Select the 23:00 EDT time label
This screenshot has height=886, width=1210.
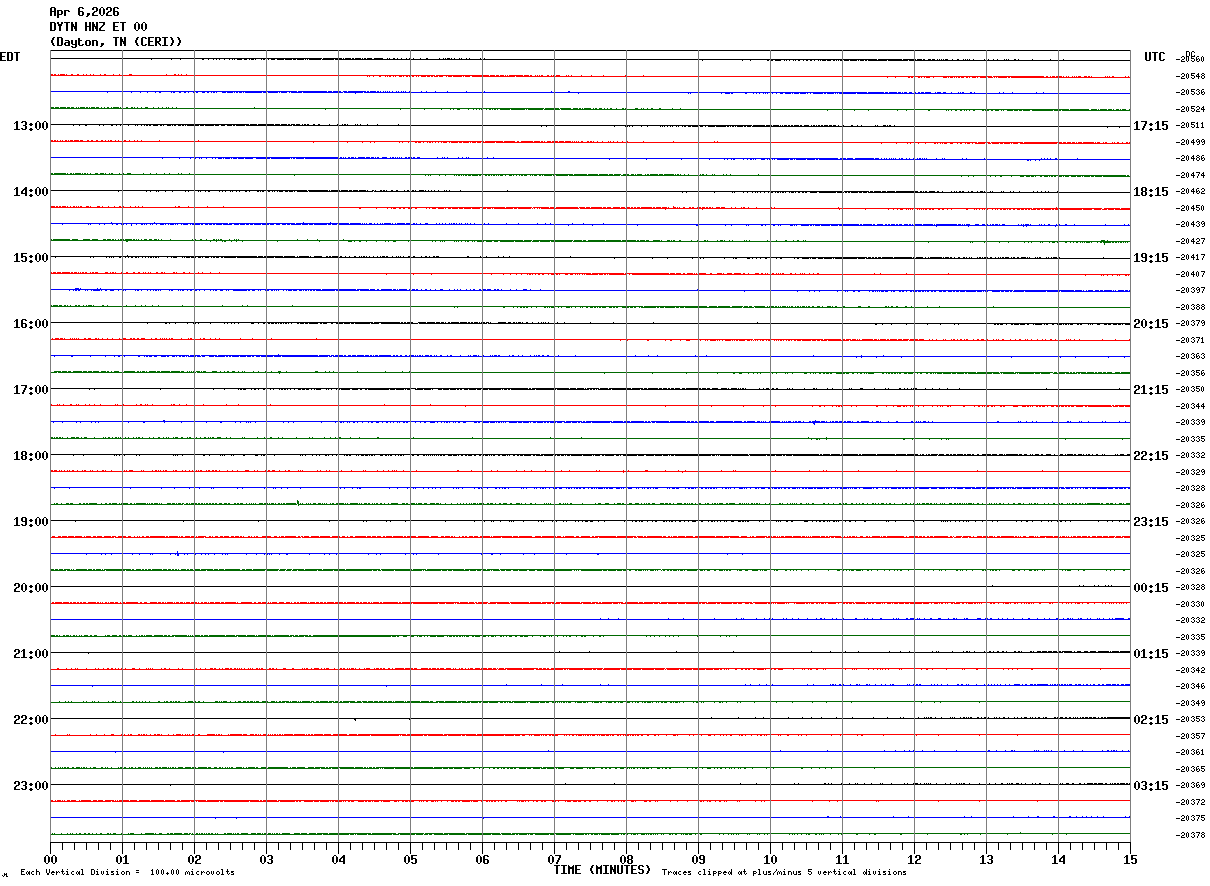tap(30, 786)
